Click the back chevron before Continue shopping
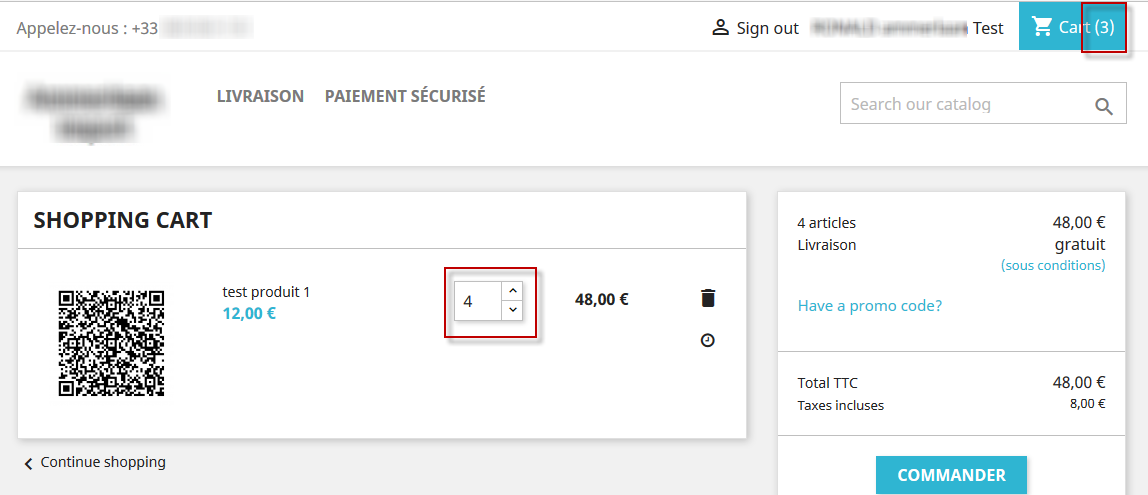The width and height of the screenshot is (1148, 495). (28, 463)
